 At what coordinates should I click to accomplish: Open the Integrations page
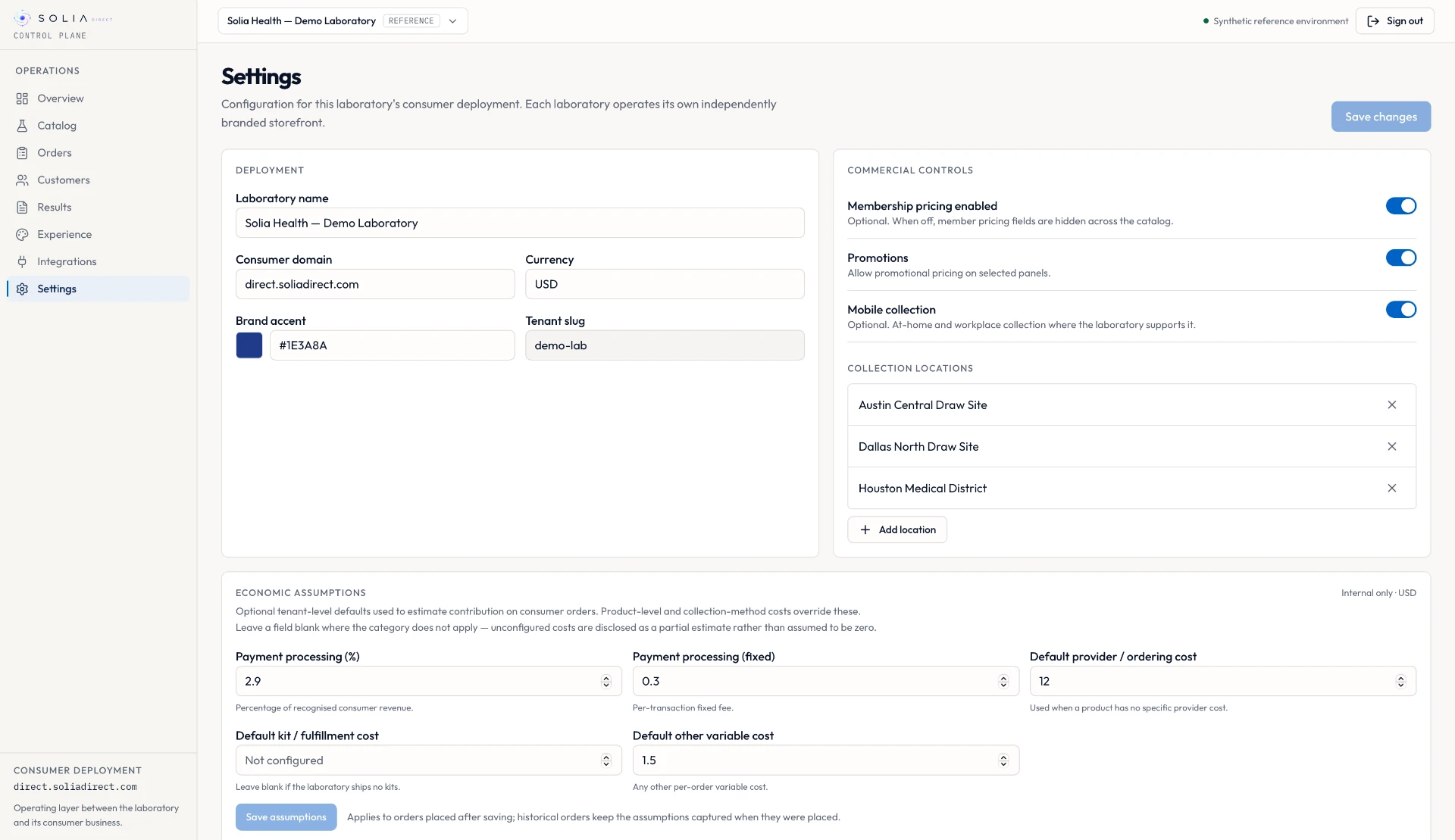click(x=98, y=262)
